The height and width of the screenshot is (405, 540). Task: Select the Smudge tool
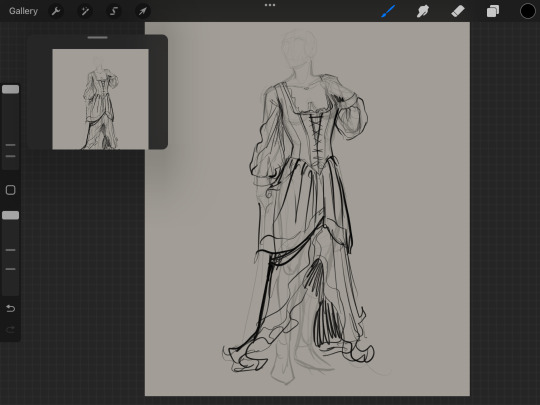pyautogui.click(x=423, y=11)
